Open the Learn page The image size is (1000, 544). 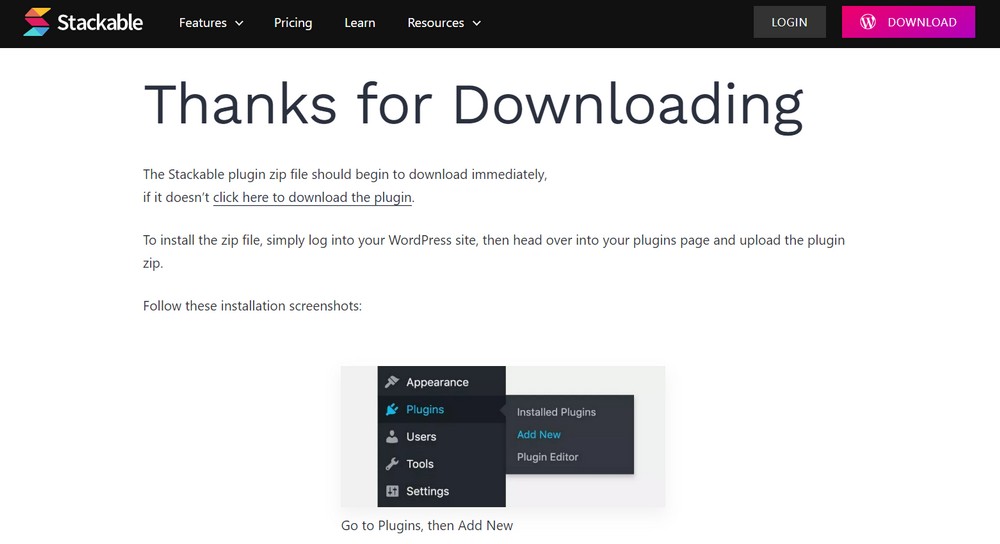point(360,23)
